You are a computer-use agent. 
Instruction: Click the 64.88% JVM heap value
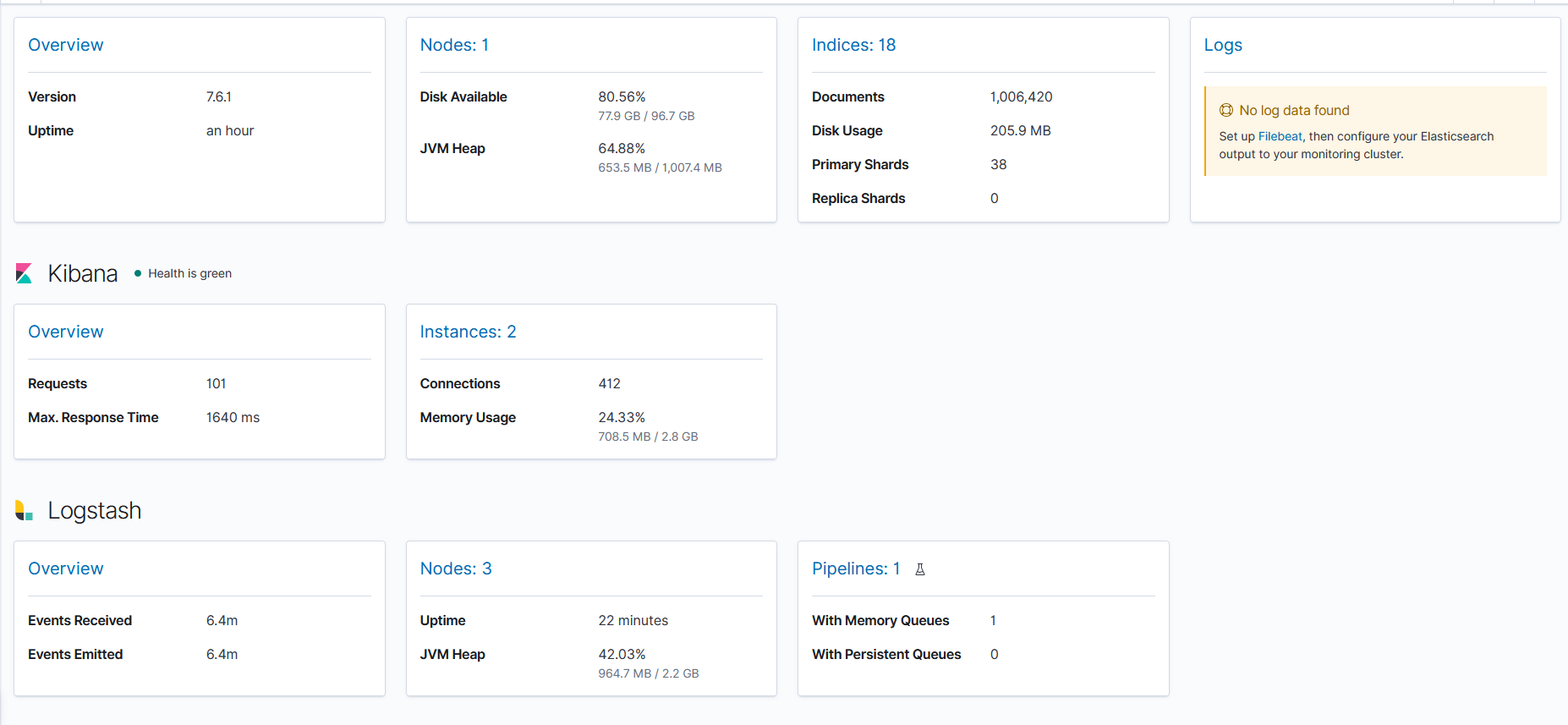[622, 148]
